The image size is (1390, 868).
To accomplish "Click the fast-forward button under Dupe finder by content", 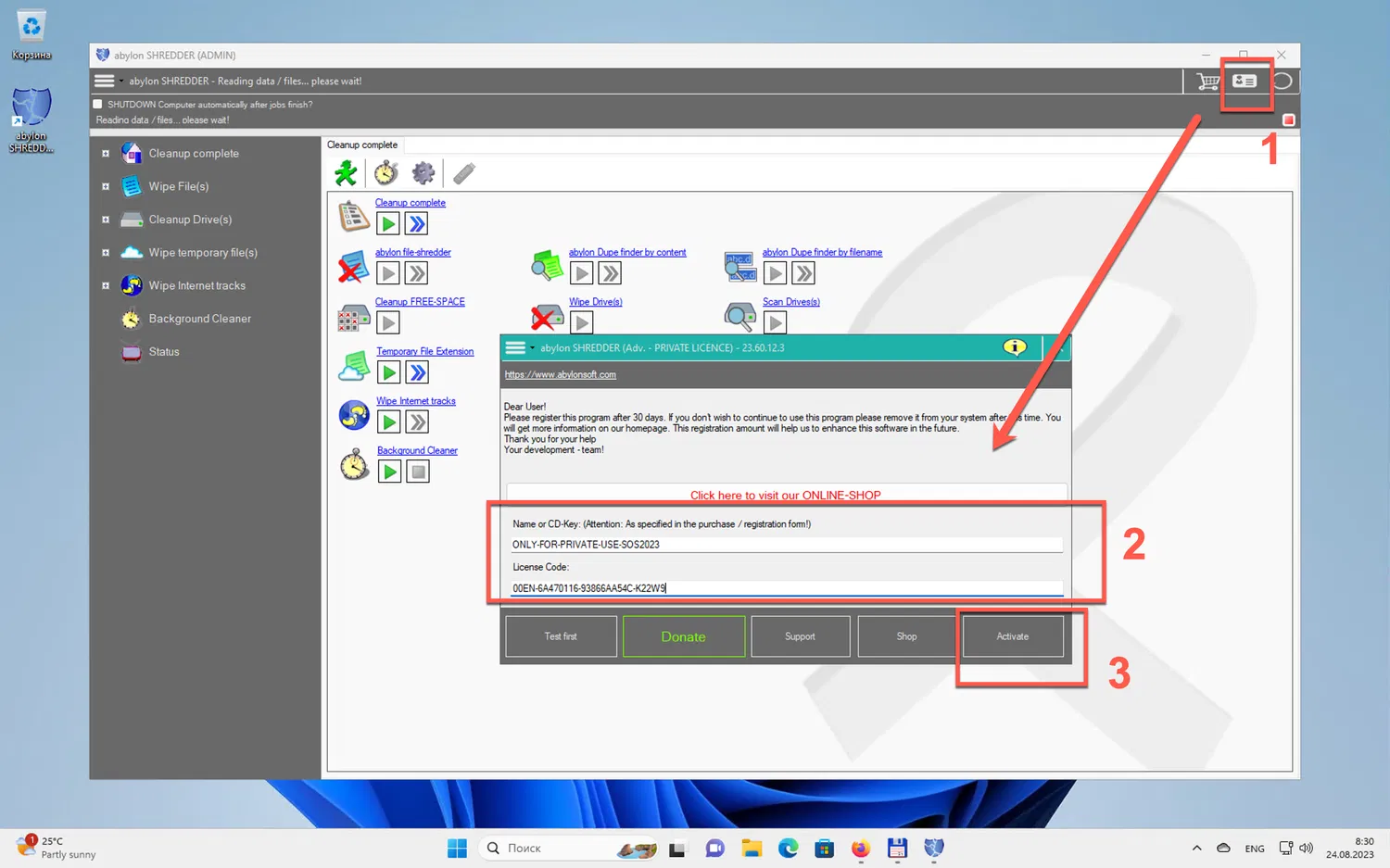I will [610, 273].
